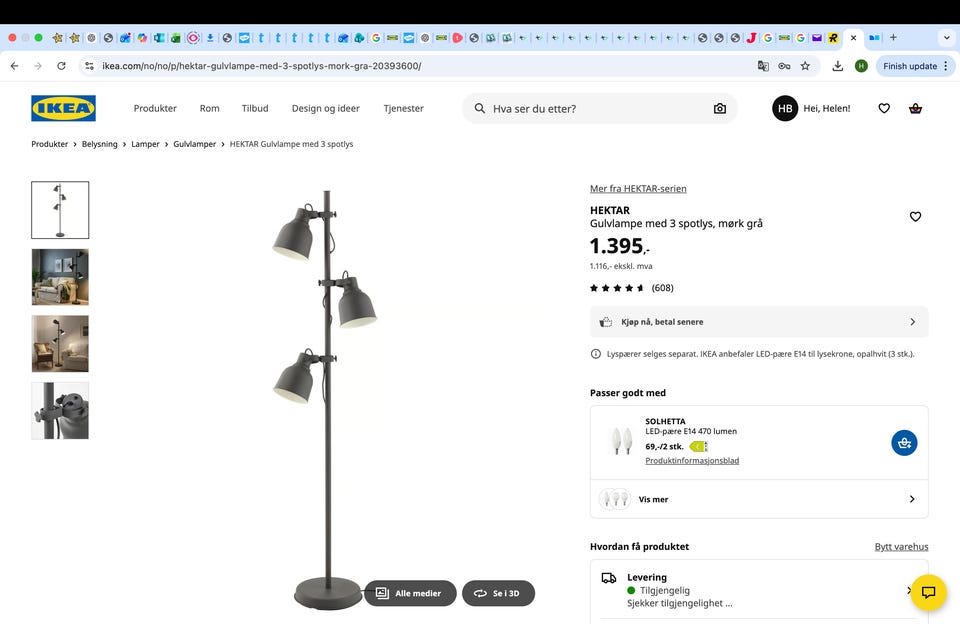This screenshot has width=960, height=624.
Task: Save HEKTAR lamp to favourites
Action: point(915,217)
